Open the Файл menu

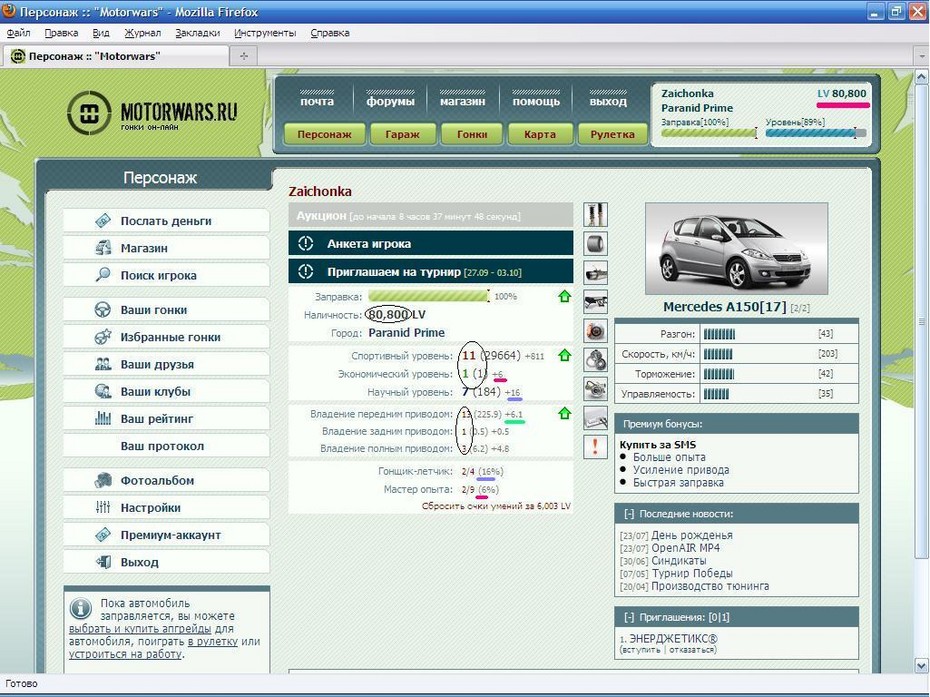18,33
